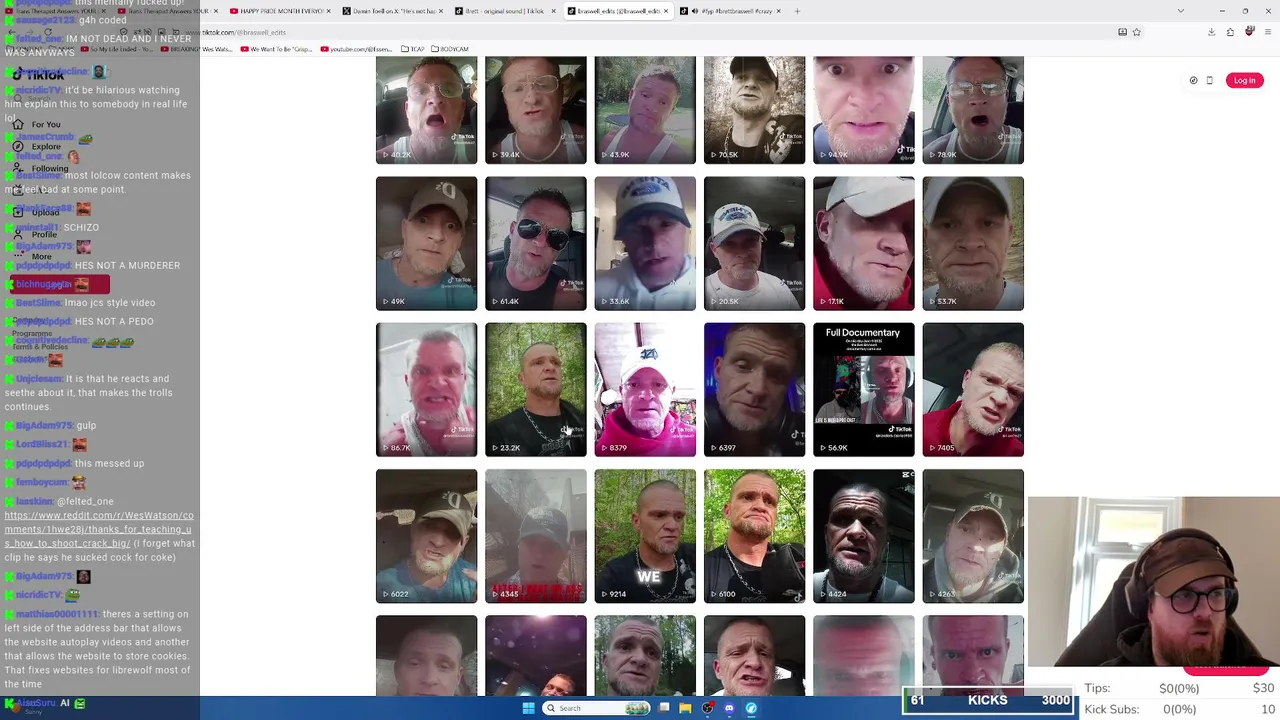Open a new browser tab
Image resolution: width=1280 pixels, height=720 pixels.
pos(797,11)
